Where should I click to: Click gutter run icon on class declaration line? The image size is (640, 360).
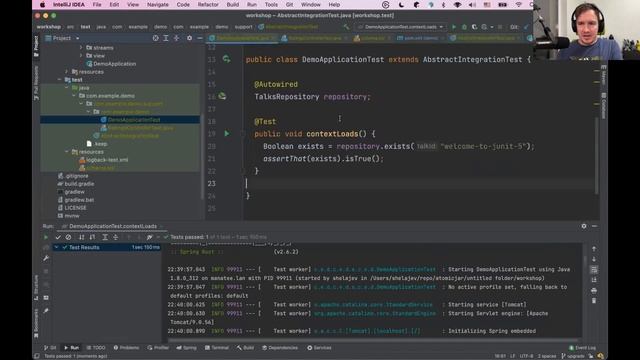[227, 59]
